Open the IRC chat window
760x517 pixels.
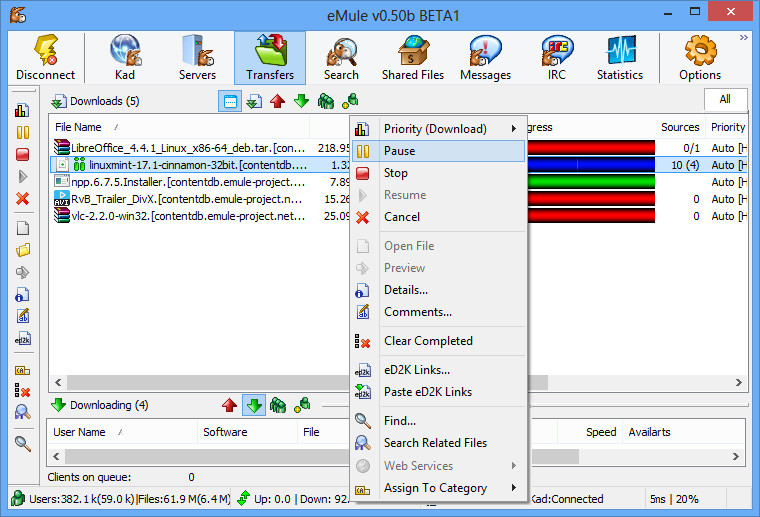click(557, 58)
